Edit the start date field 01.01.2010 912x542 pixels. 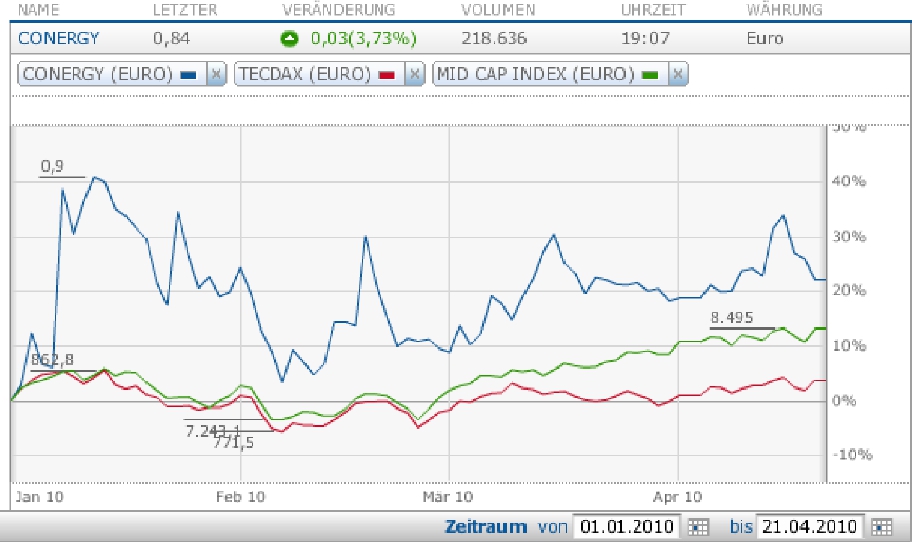[627, 527]
